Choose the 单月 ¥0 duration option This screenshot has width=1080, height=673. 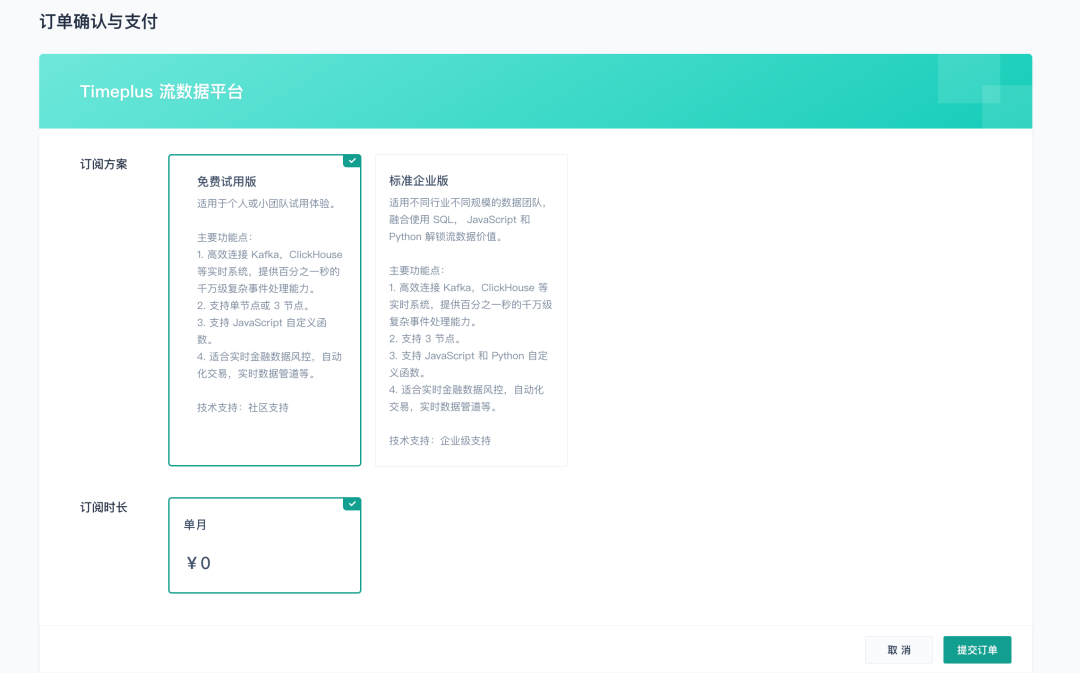264,545
